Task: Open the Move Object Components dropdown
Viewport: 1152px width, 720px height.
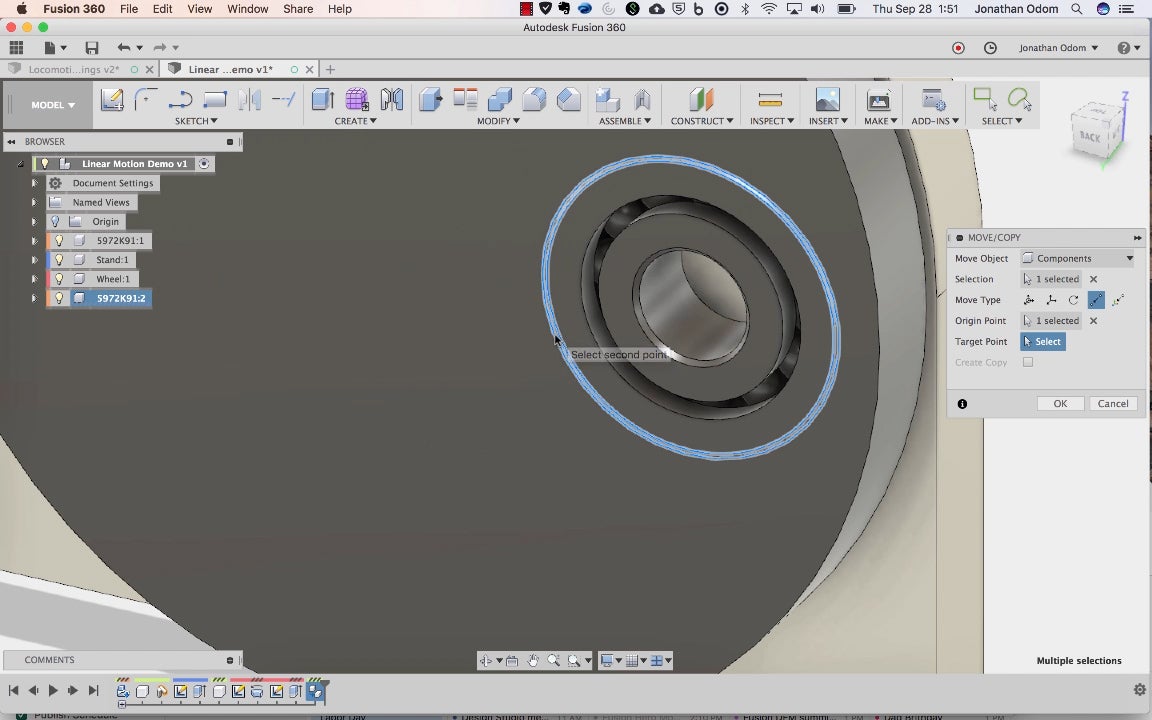Action: point(1078,259)
